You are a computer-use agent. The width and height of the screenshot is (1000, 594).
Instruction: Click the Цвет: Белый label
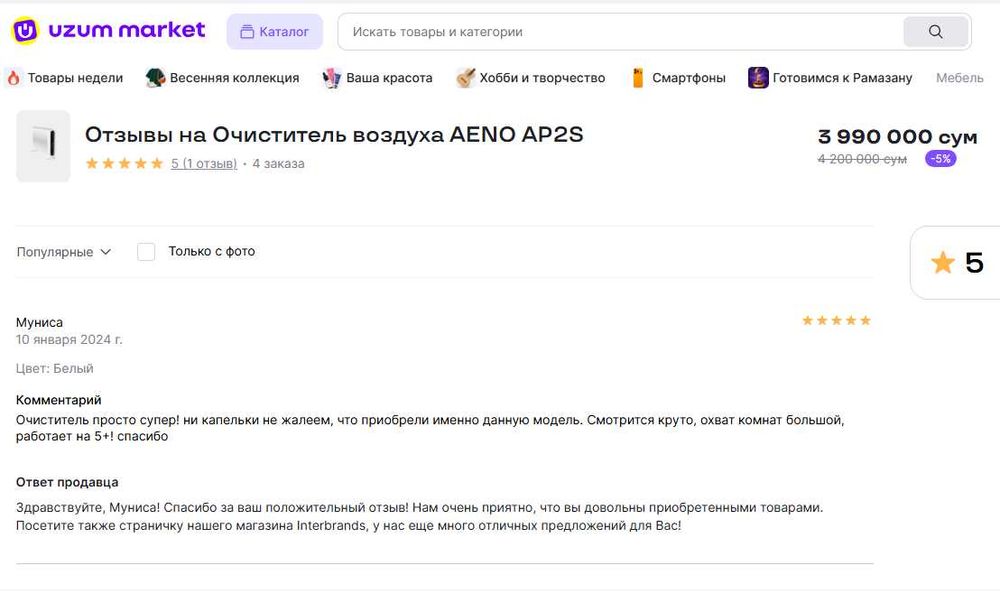(54, 368)
